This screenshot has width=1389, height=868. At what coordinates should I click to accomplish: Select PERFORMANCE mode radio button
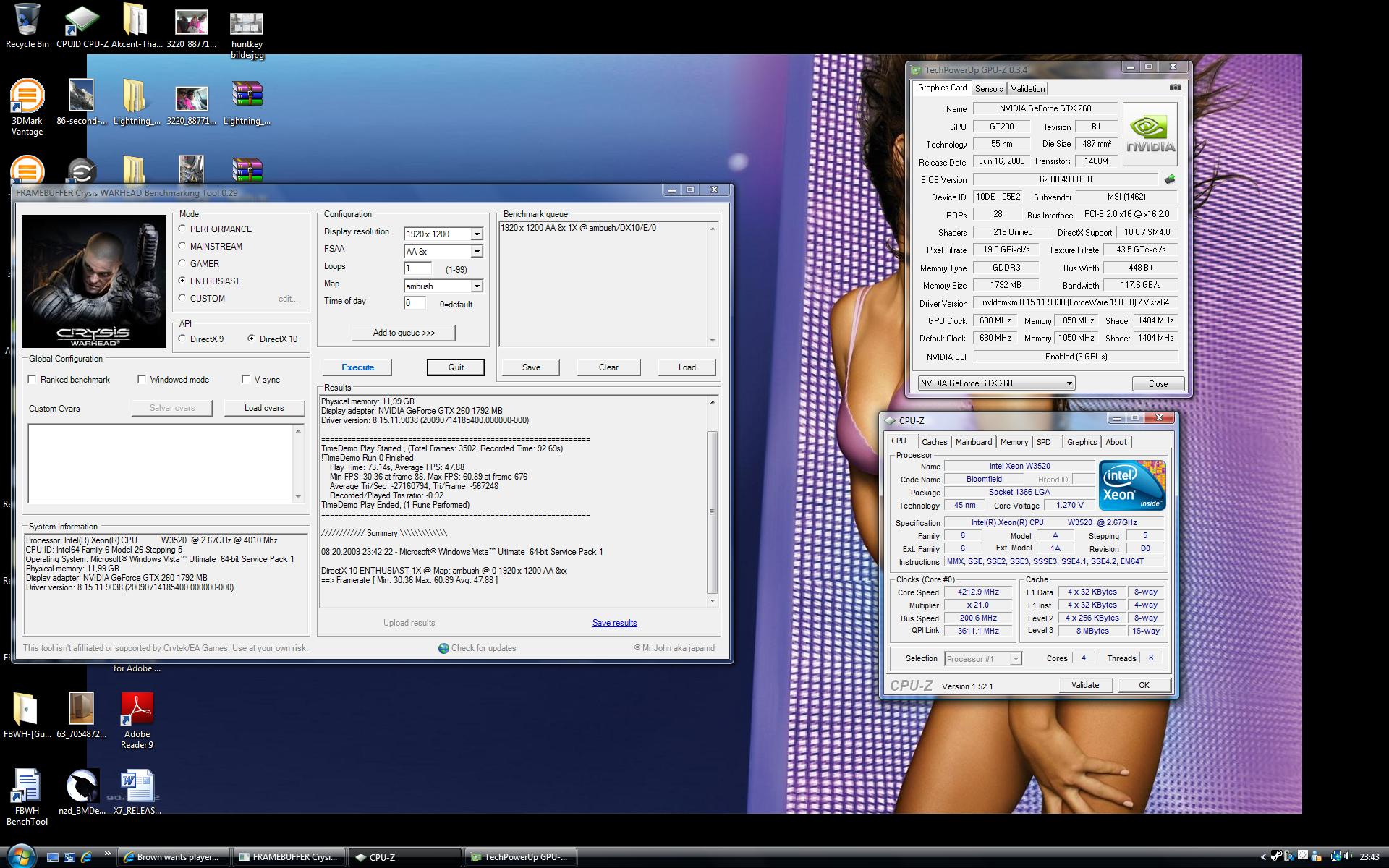tap(182, 229)
